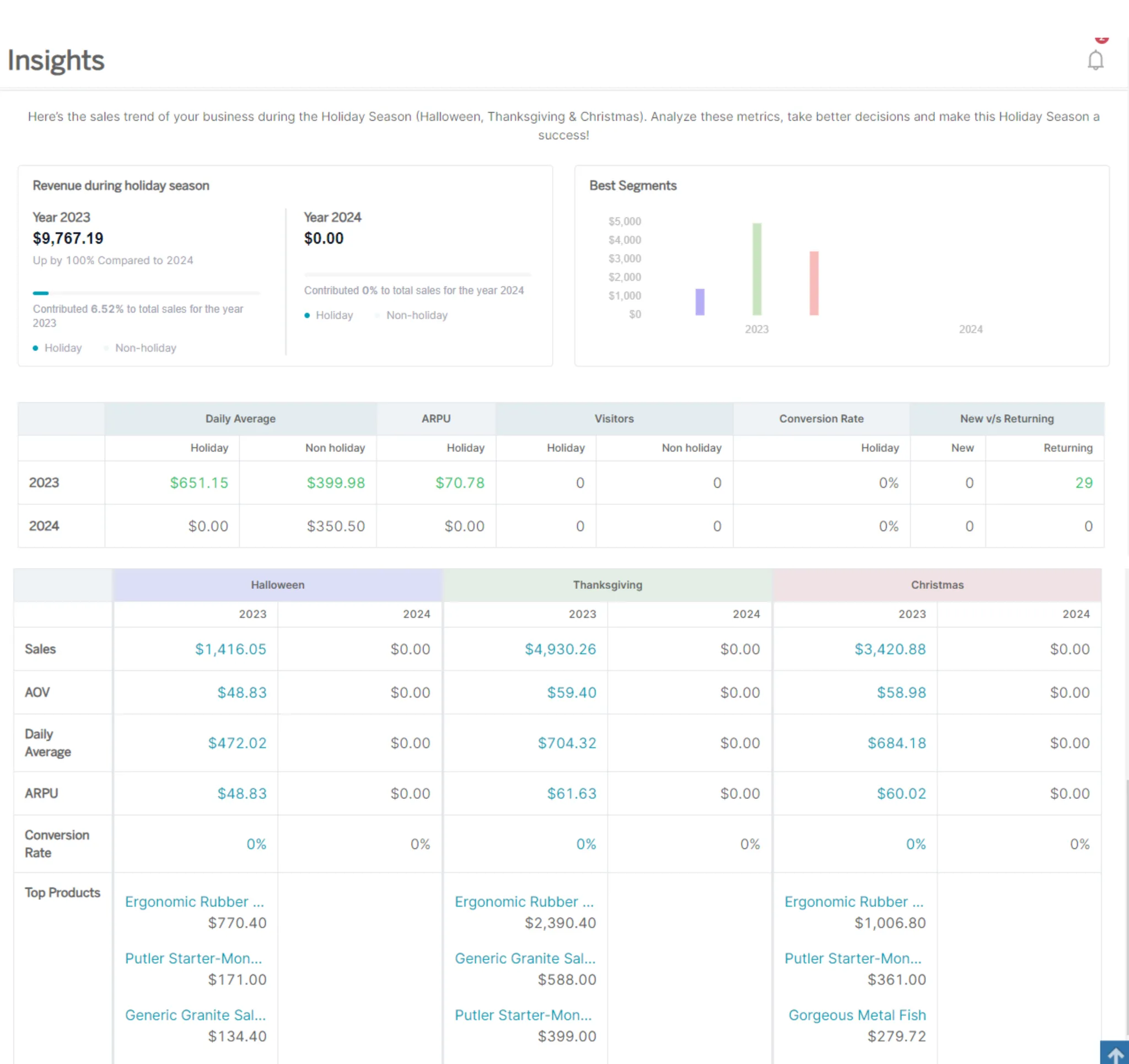
Task: Click Halloween 2023 sales $1,416.05
Action: point(230,649)
